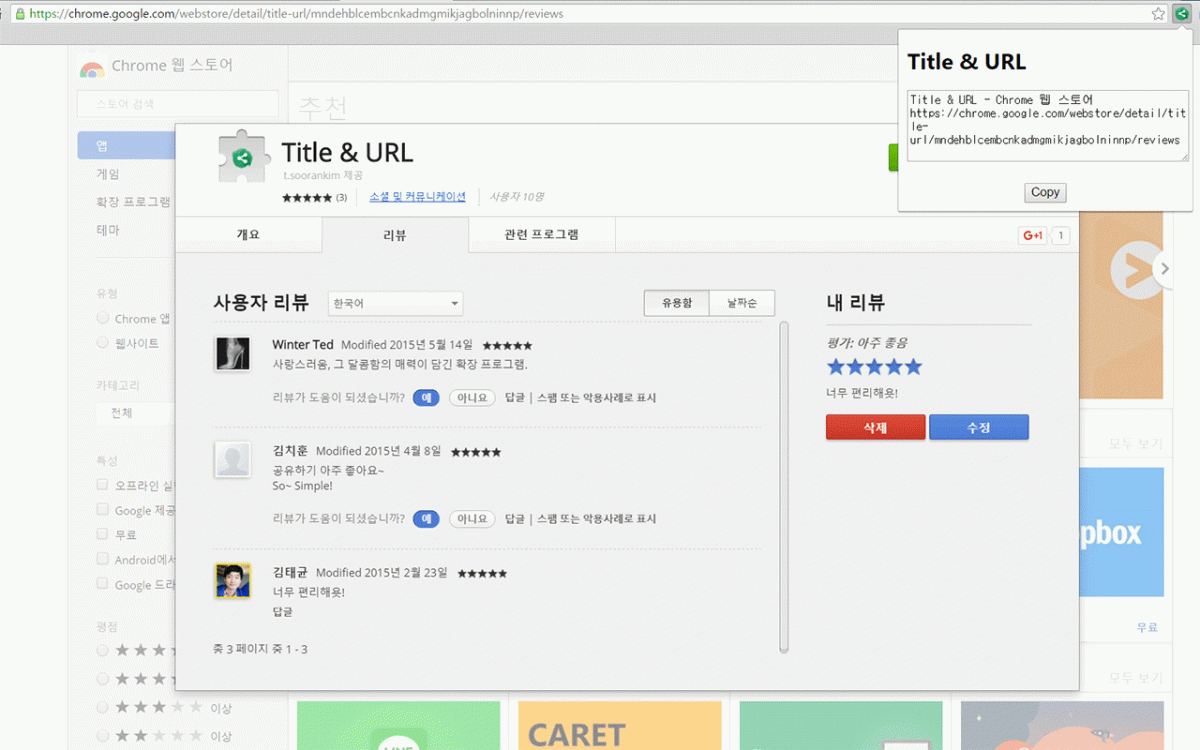
Task: Click the Title & URL extension toolbar icon
Action: click(1181, 14)
